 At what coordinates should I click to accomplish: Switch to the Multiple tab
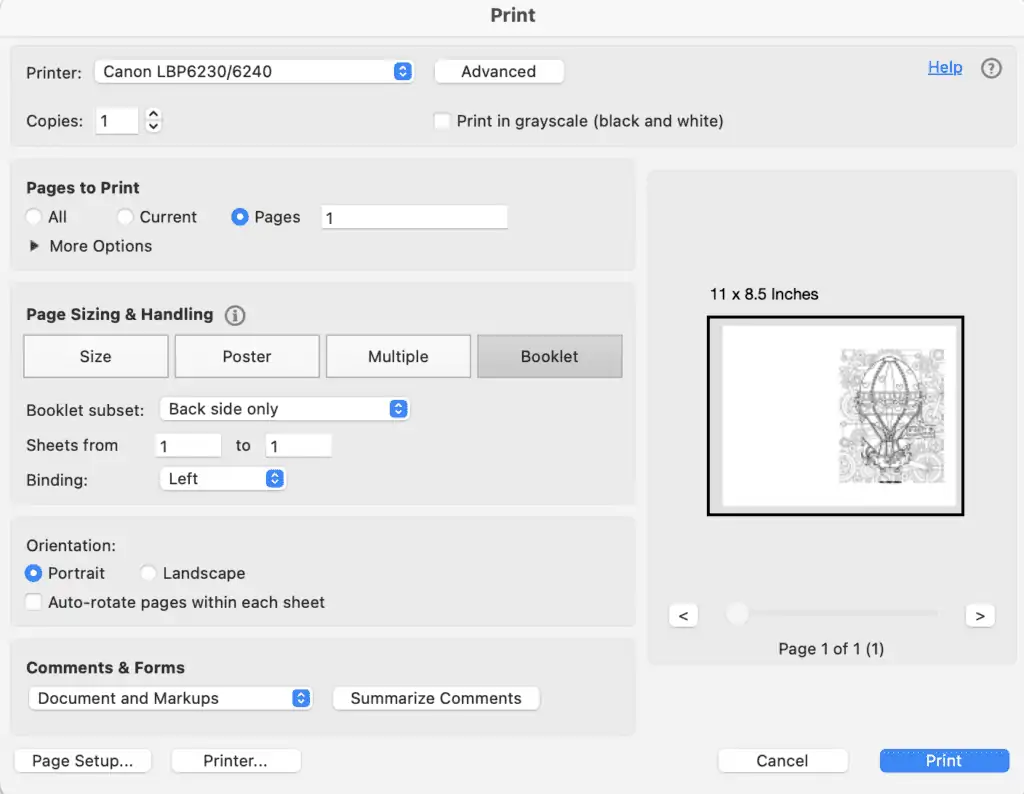[398, 357]
